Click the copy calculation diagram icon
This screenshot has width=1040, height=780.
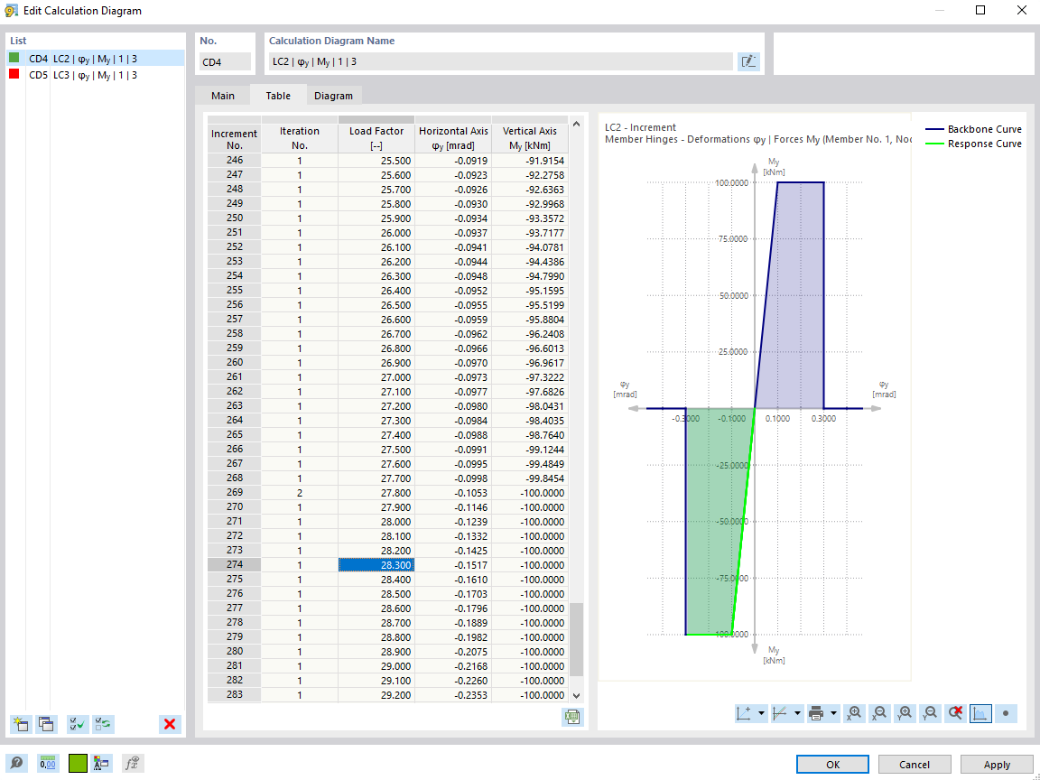[x=46, y=724]
